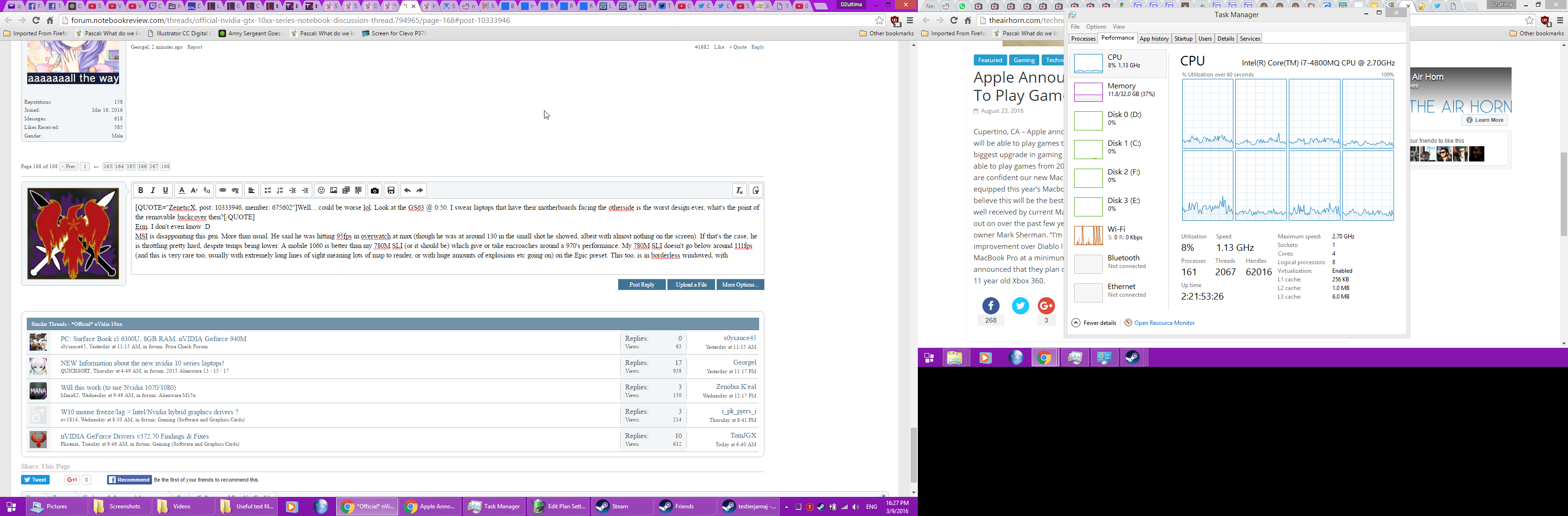Show hidden system tray icons arrow
The width and height of the screenshot is (1568, 516).
[786, 507]
